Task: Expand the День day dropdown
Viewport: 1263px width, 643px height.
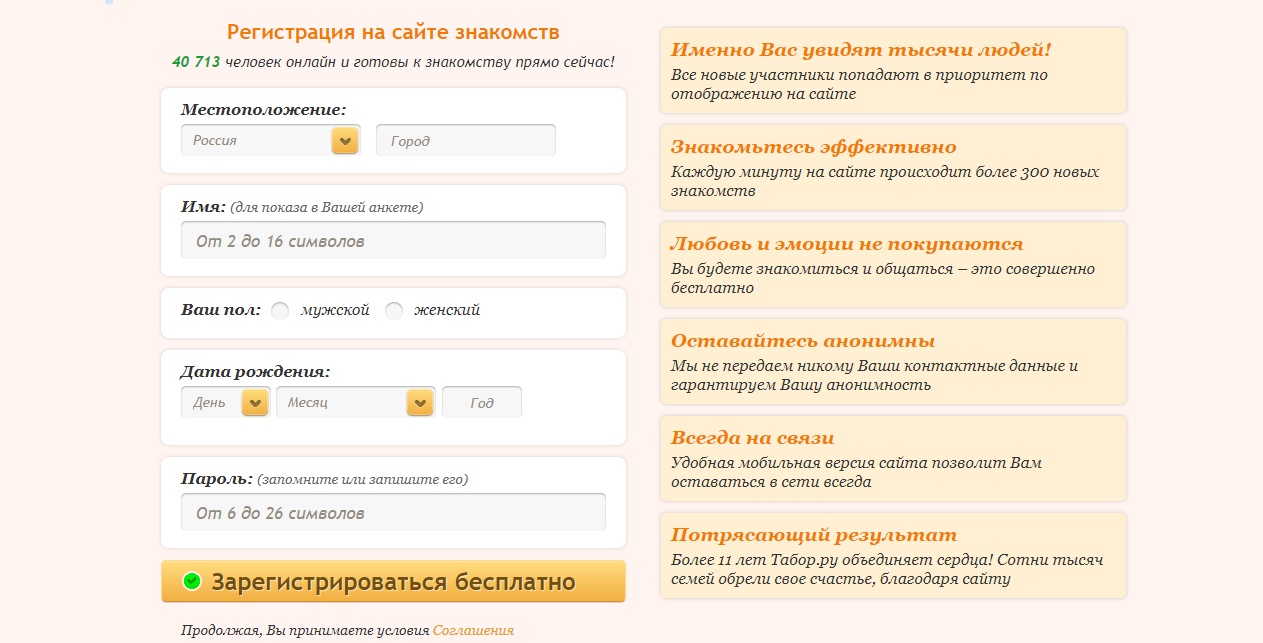Action: click(225, 403)
